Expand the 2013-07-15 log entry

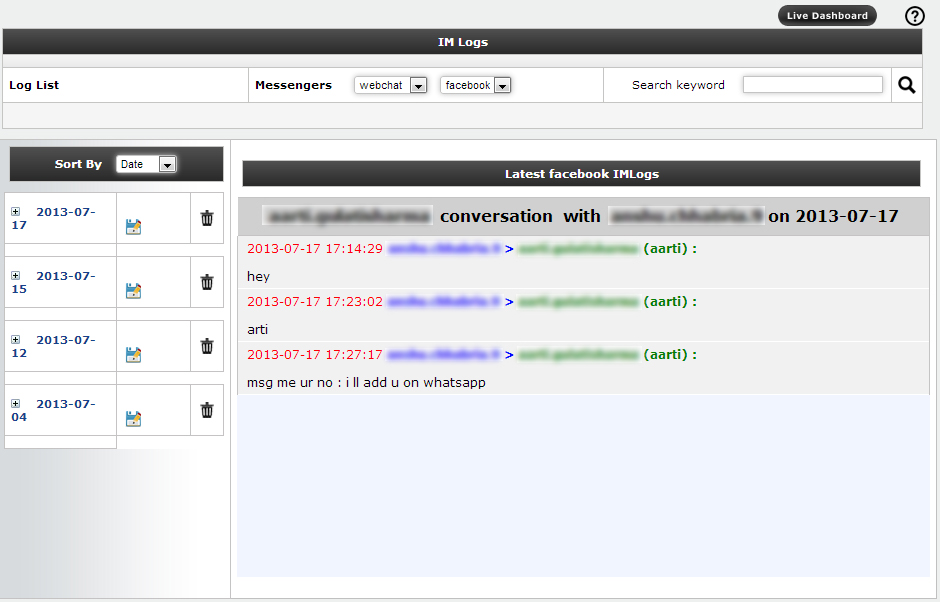tap(15, 276)
